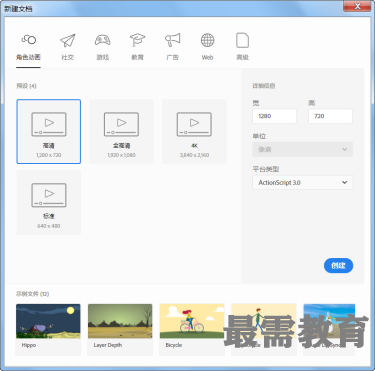Click the 高 height field showing 720
The width and height of the screenshot is (375, 371).
pyautogui.click(x=330, y=116)
